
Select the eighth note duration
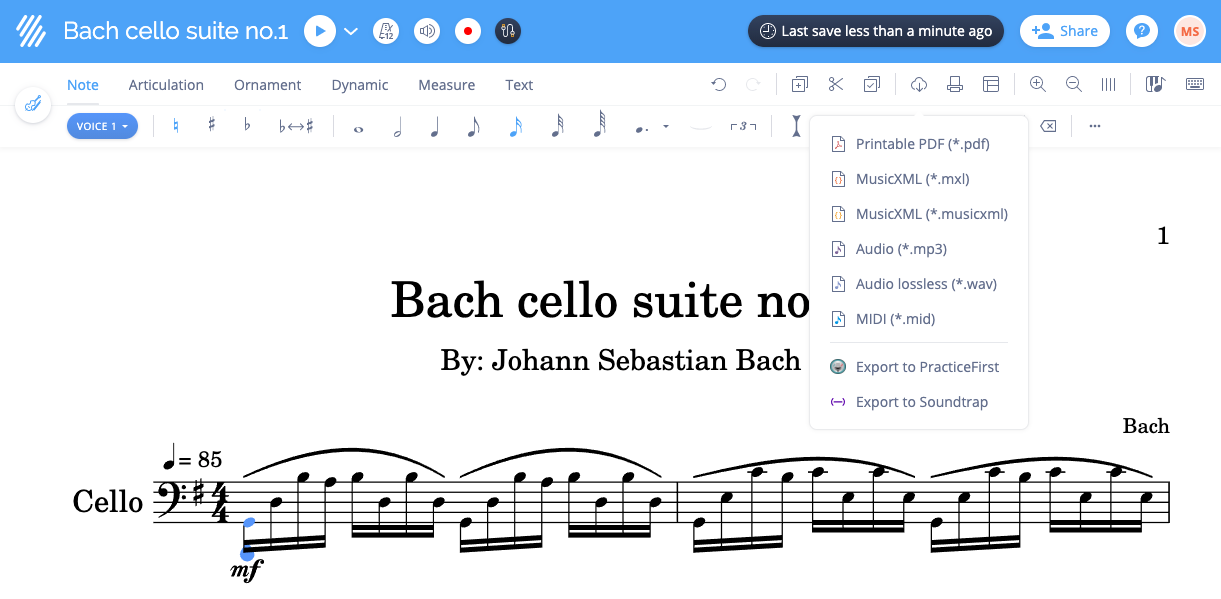pos(473,127)
